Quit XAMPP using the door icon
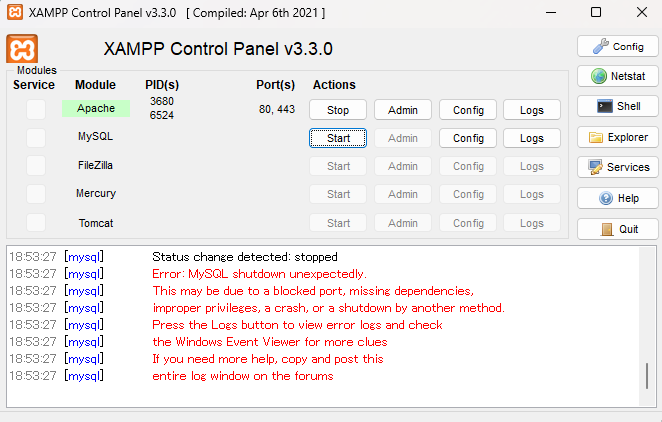Viewport: 662px width, 422px height. click(x=617, y=228)
